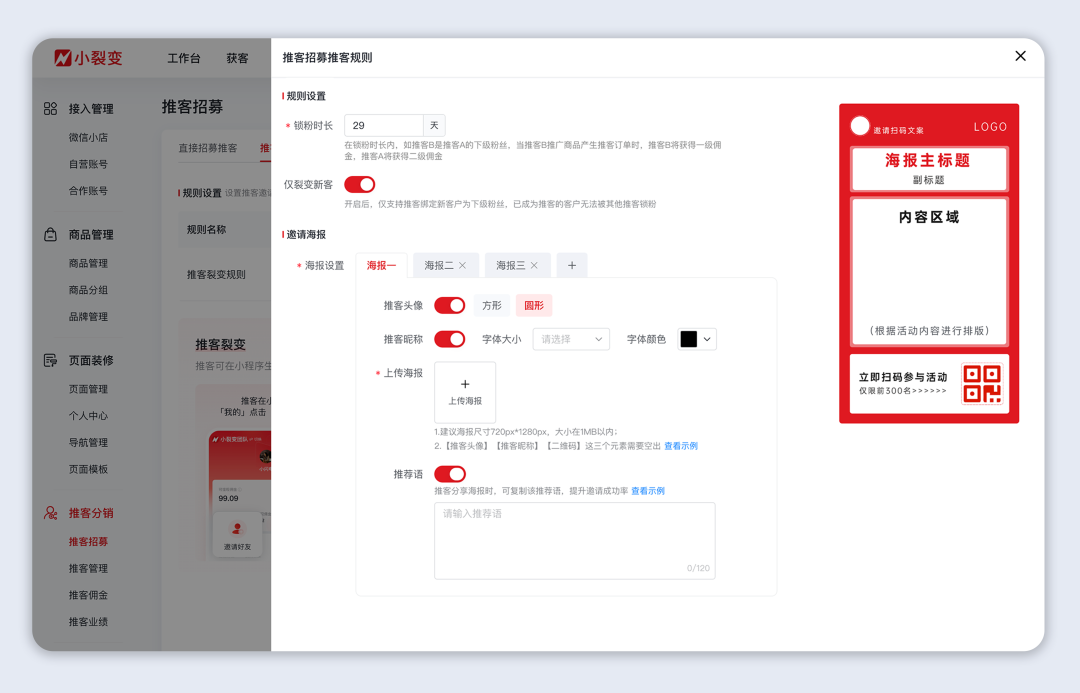Toggle the 推荐语 switch
The height and width of the screenshot is (693, 1080).
pyautogui.click(x=449, y=474)
